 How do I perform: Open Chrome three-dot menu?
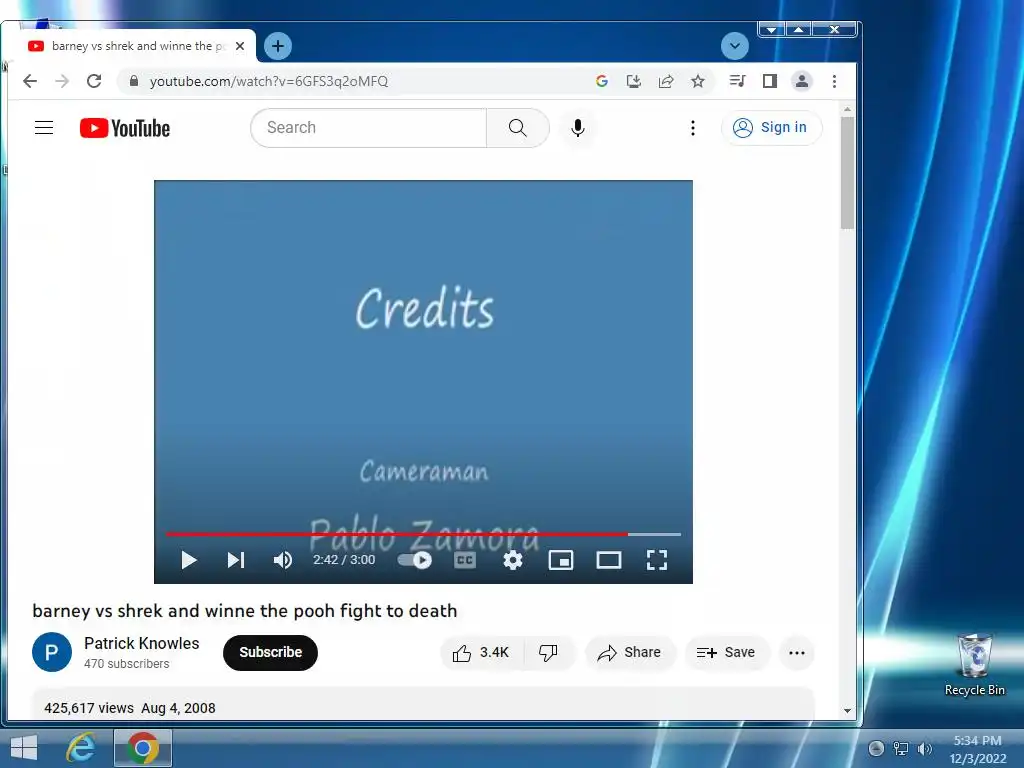834,81
